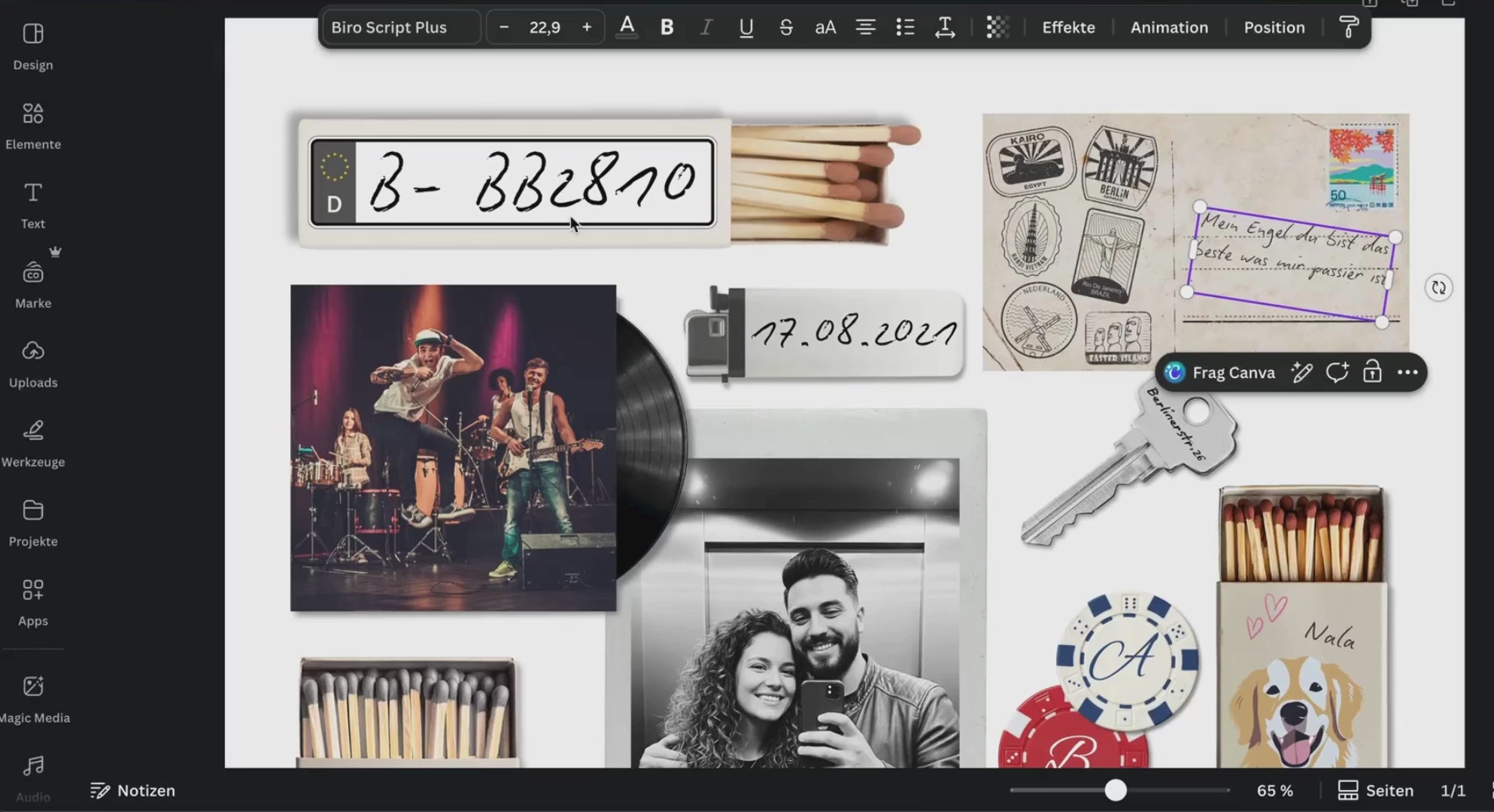Click the transparency checkerboard icon
Screen dimensions: 1494x812
[x=998, y=28]
